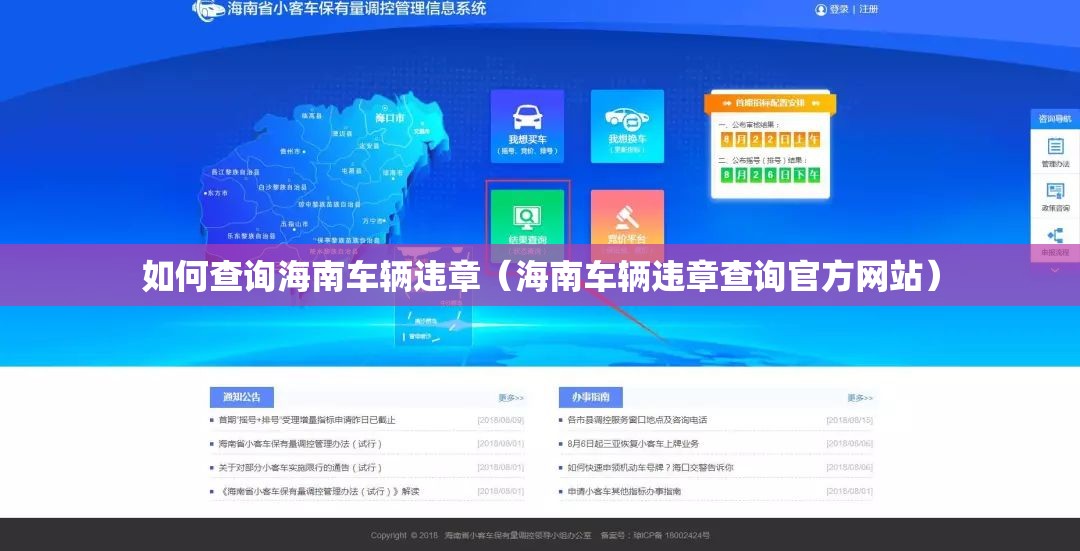Open 管理办法 in the sidebar
Viewport: 1080px width, 551px height.
click(1055, 153)
